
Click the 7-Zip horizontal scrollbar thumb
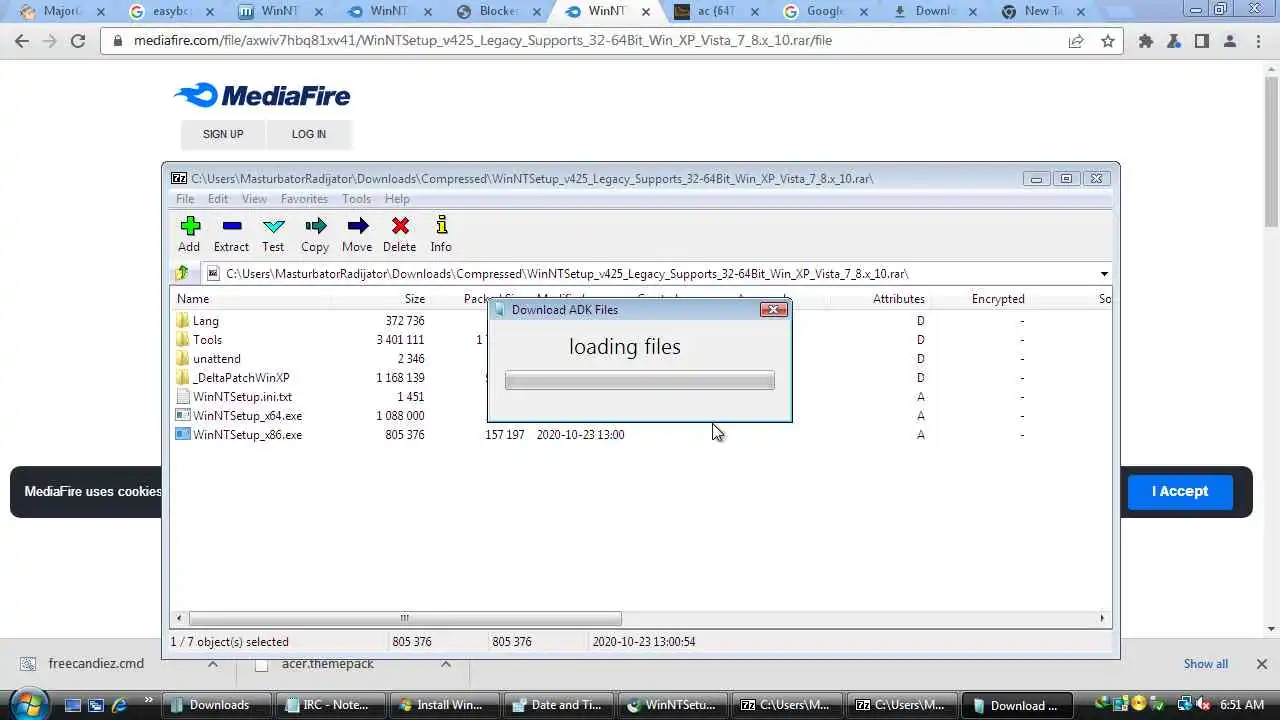pos(405,618)
